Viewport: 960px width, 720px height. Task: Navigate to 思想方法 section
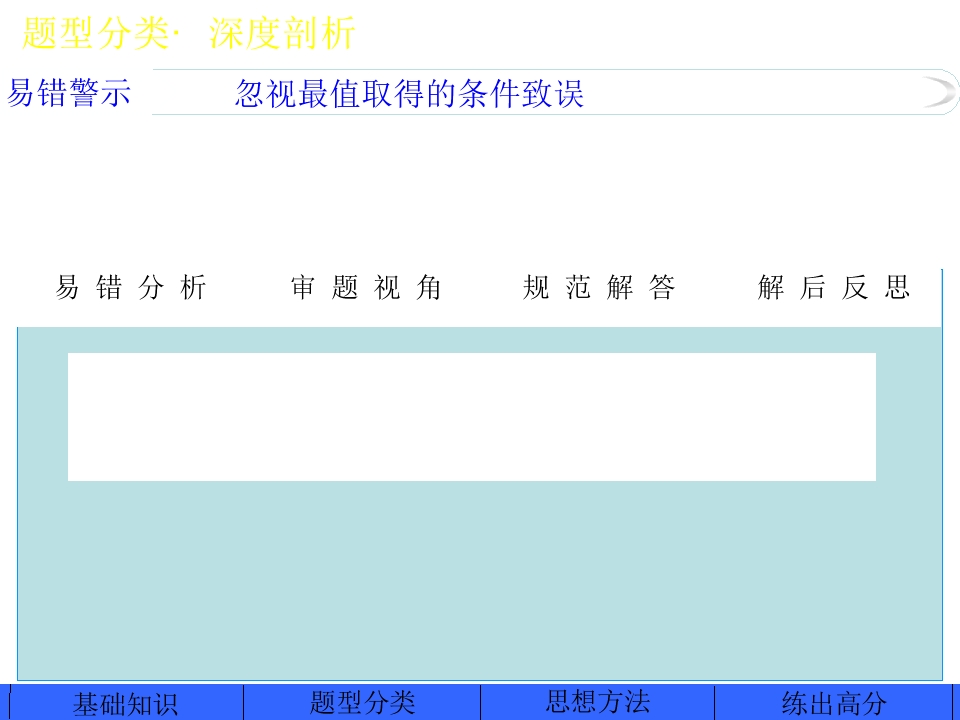click(x=598, y=703)
